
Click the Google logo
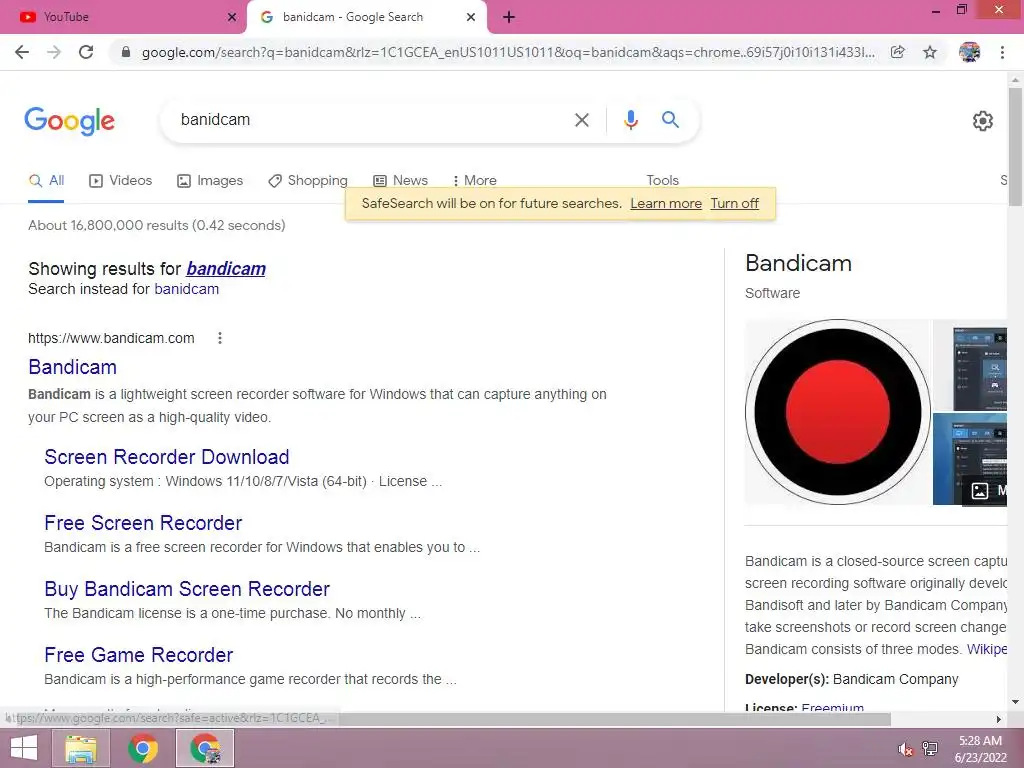(x=70, y=121)
